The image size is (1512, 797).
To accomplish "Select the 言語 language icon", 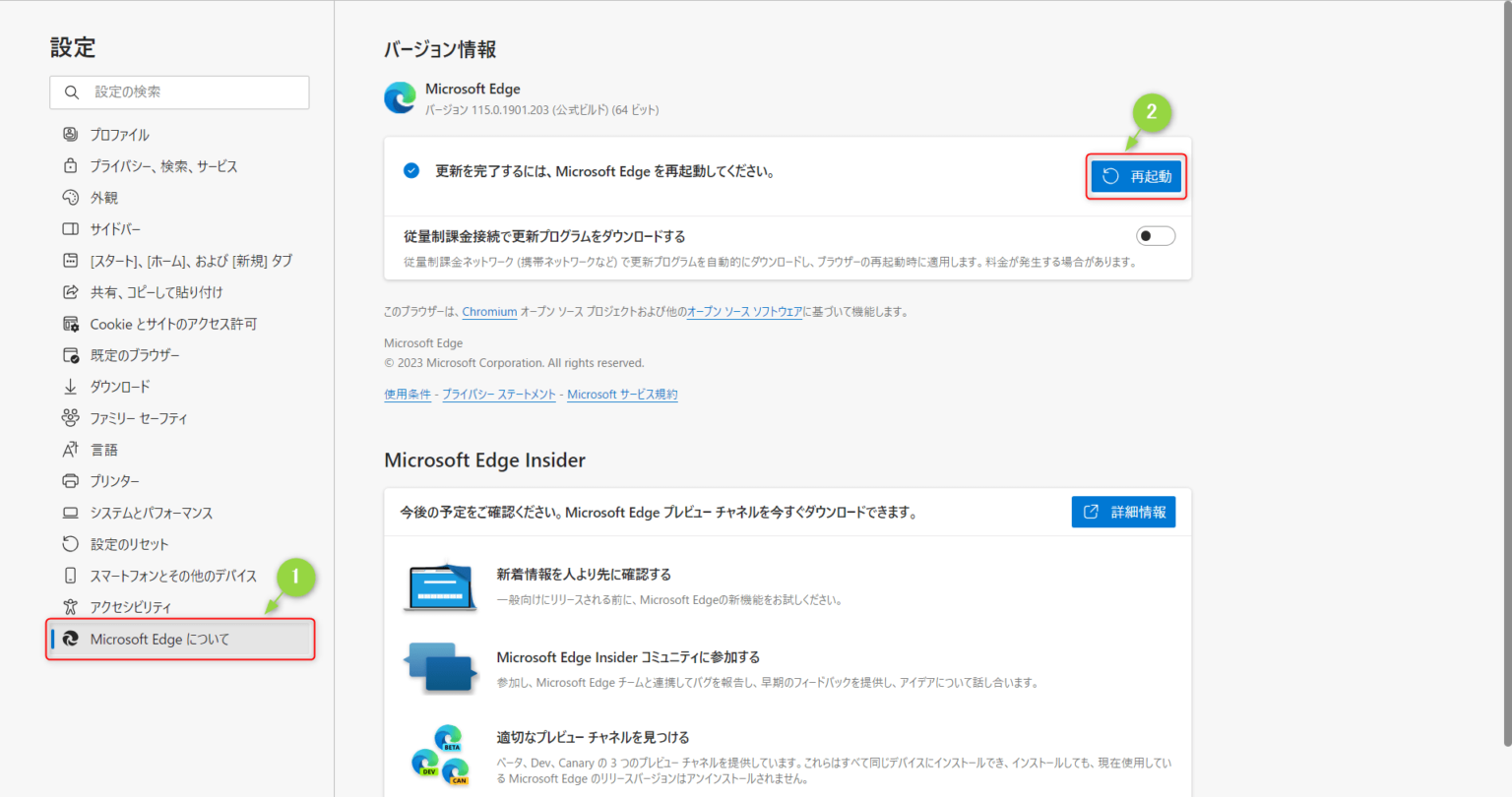I will coord(69,449).
